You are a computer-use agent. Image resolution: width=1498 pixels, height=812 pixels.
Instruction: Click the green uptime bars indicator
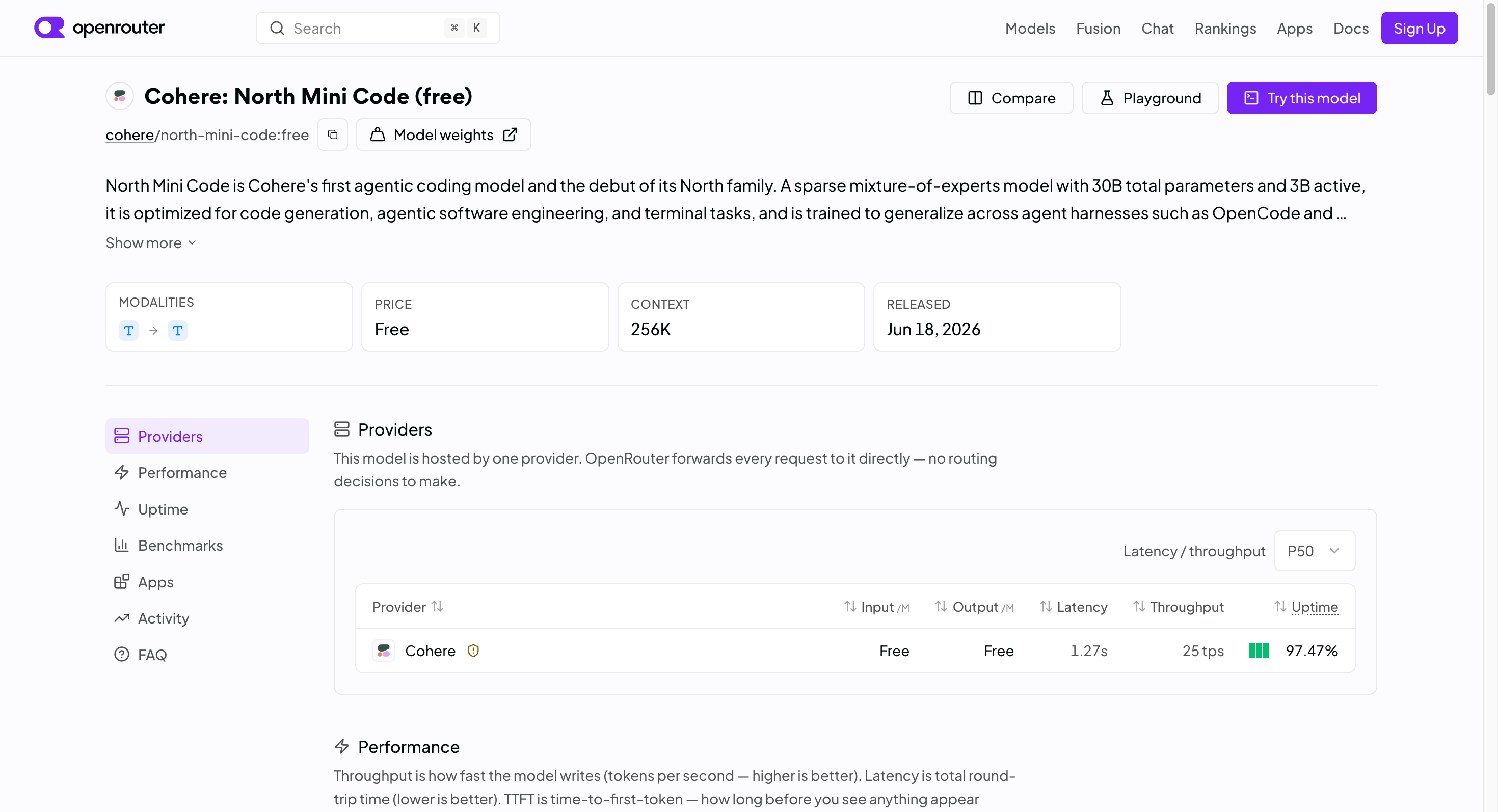pos(1259,651)
